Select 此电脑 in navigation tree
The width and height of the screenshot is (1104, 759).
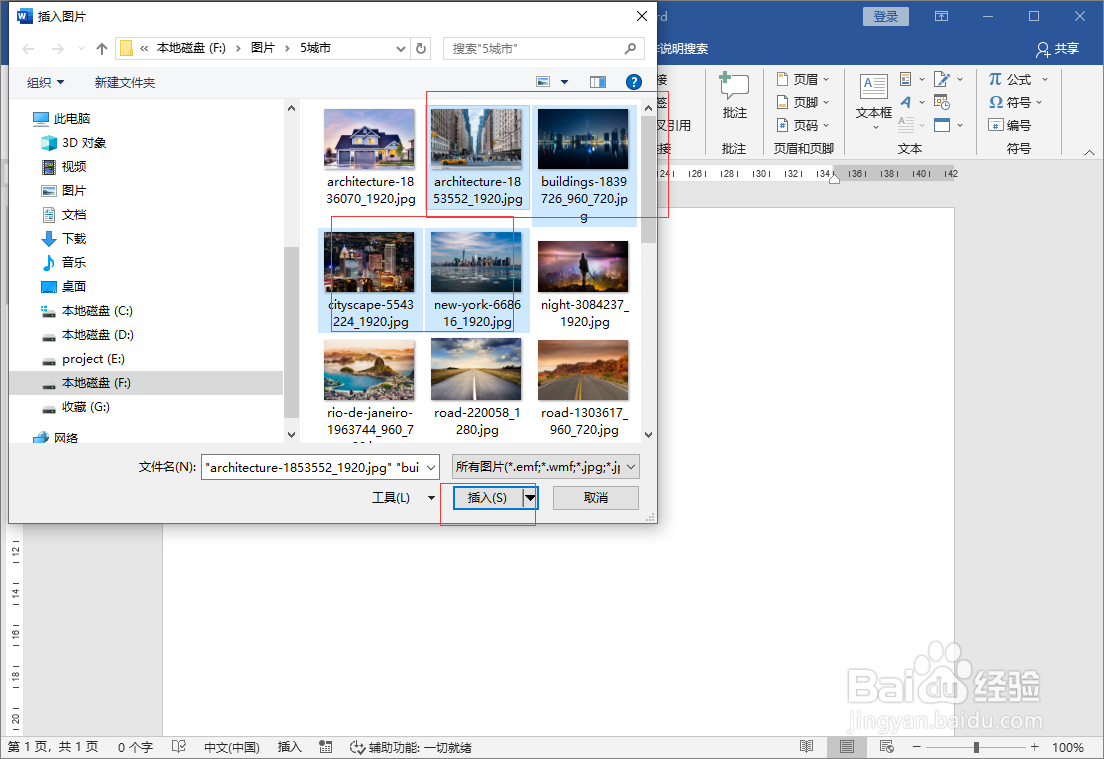point(62,118)
